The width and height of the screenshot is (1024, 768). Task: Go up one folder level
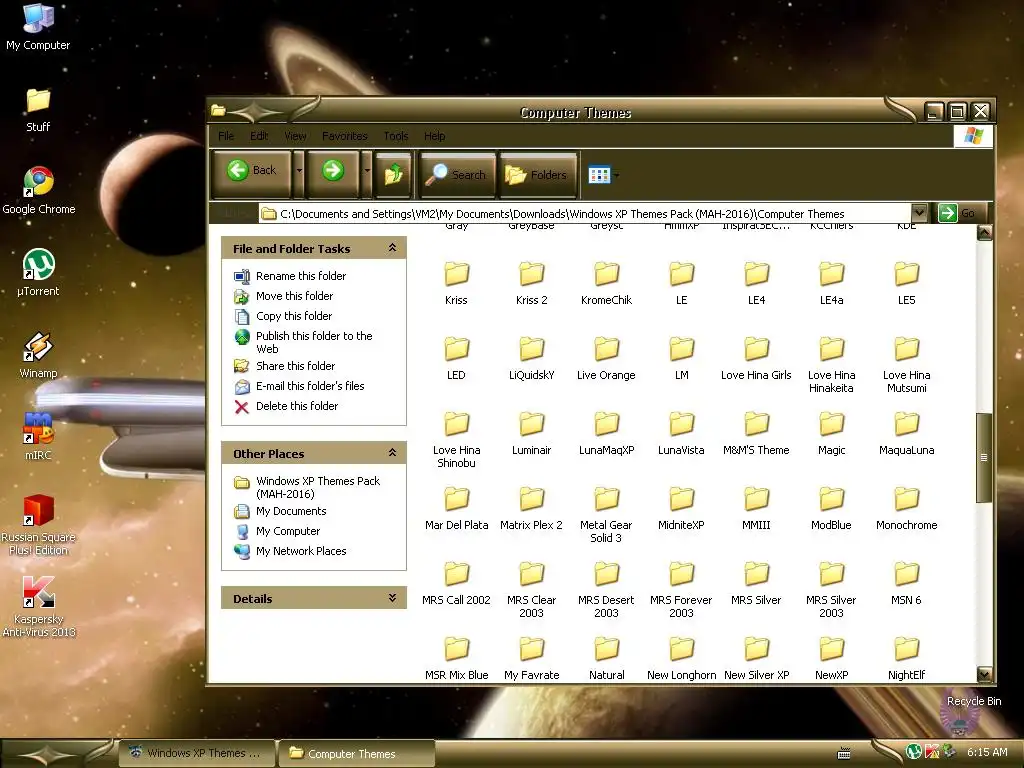(394, 174)
